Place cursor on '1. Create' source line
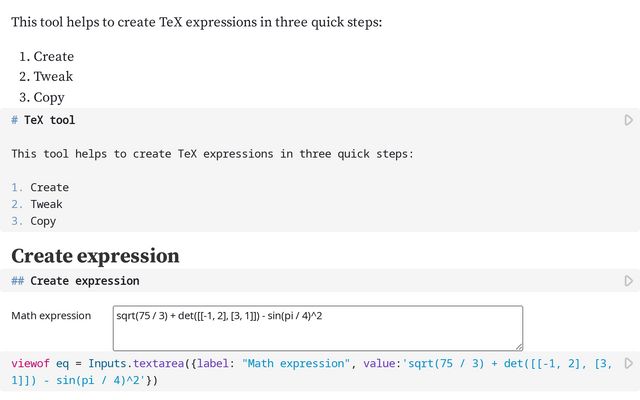This screenshot has width=640, height=400. [x=40, y=187]
